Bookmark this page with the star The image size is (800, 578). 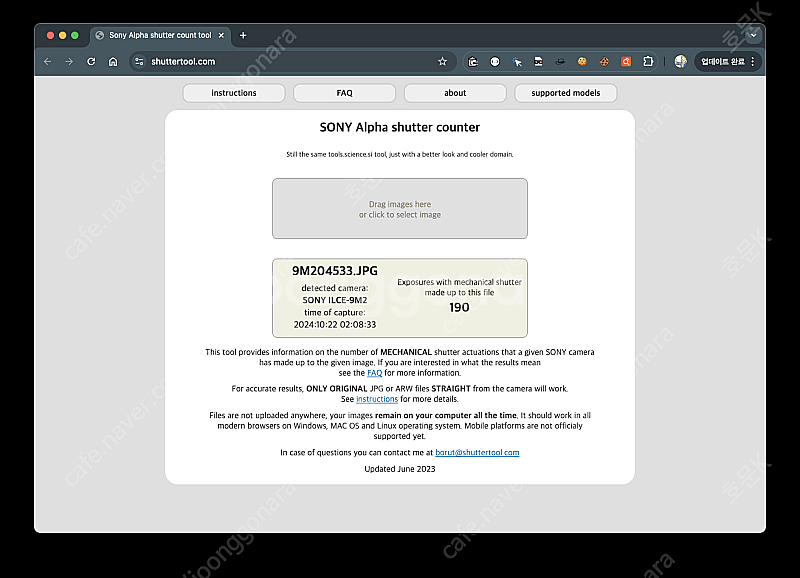pos(442,62)
